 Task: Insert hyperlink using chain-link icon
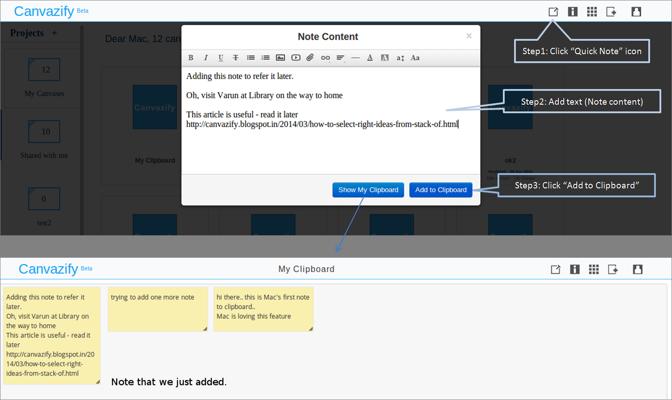pyautogui.click(x=325, y=57)
